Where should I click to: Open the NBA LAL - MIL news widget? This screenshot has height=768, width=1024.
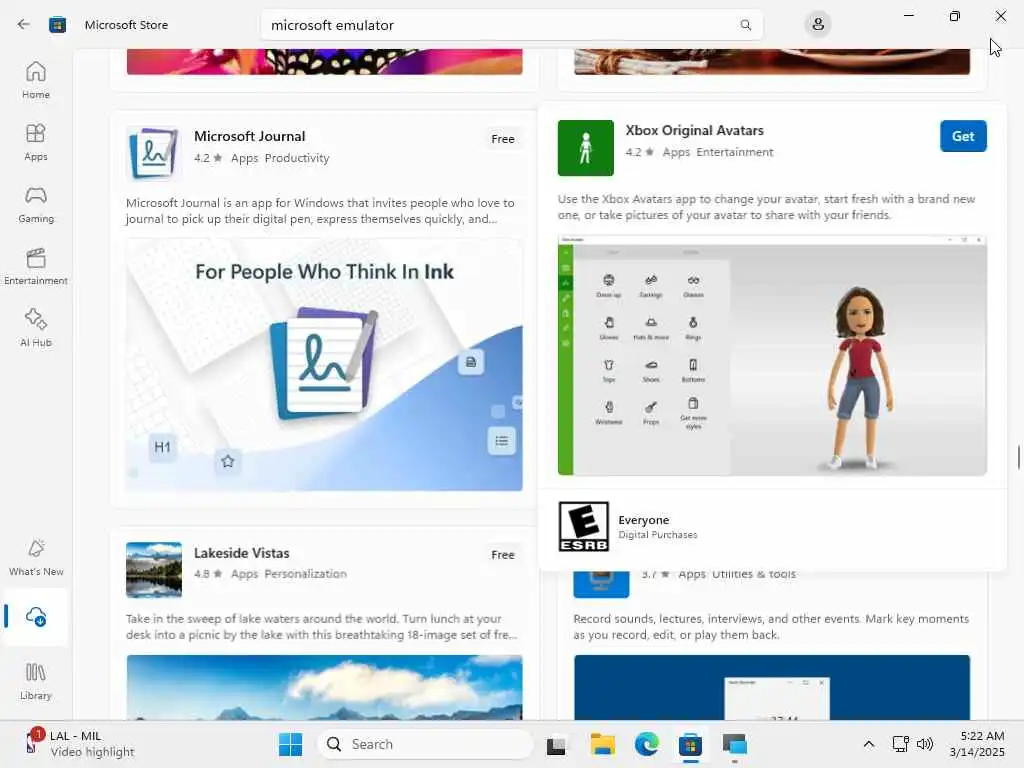(80, 744)
